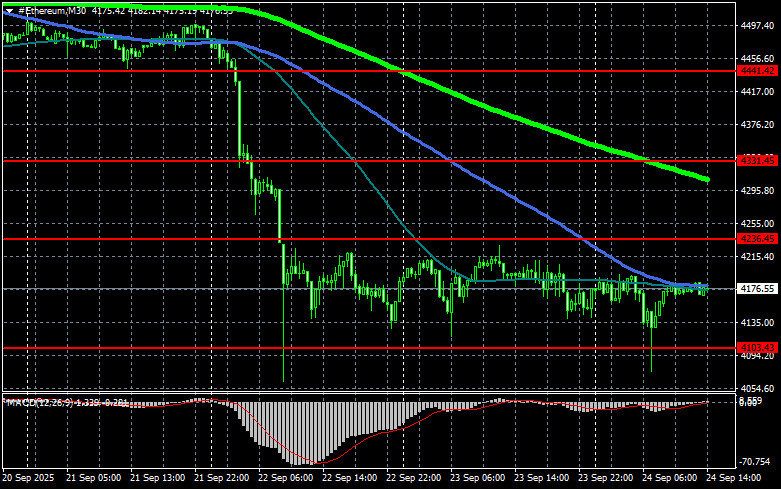This screenshot has width=781, height=489.
Task: Open the chart menu triangle beside #Ethereum
Action: point(9,10)
